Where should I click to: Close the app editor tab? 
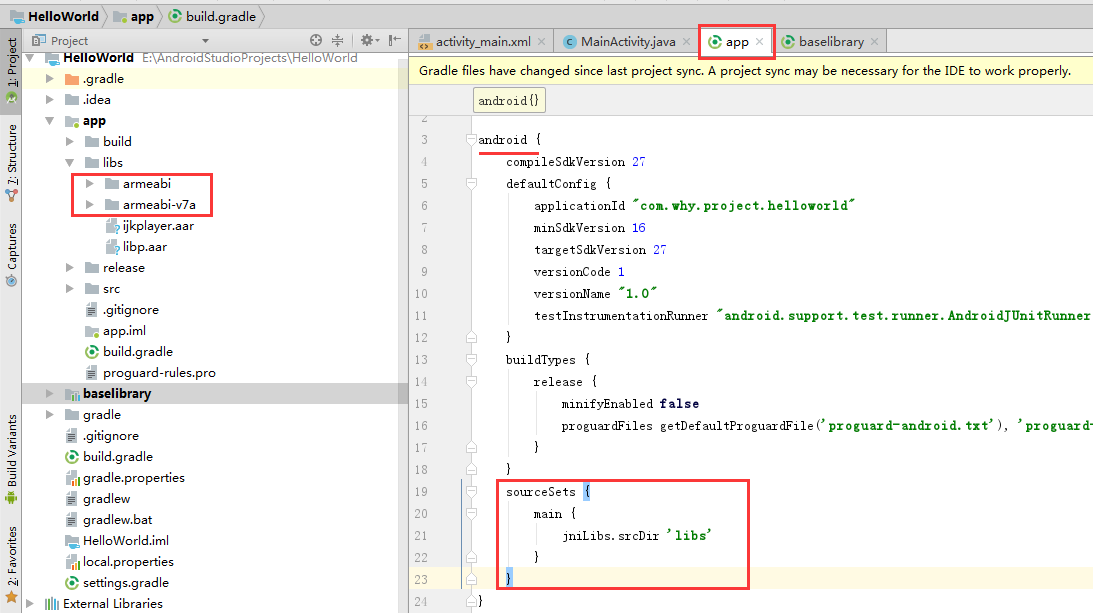coord(759,42)
